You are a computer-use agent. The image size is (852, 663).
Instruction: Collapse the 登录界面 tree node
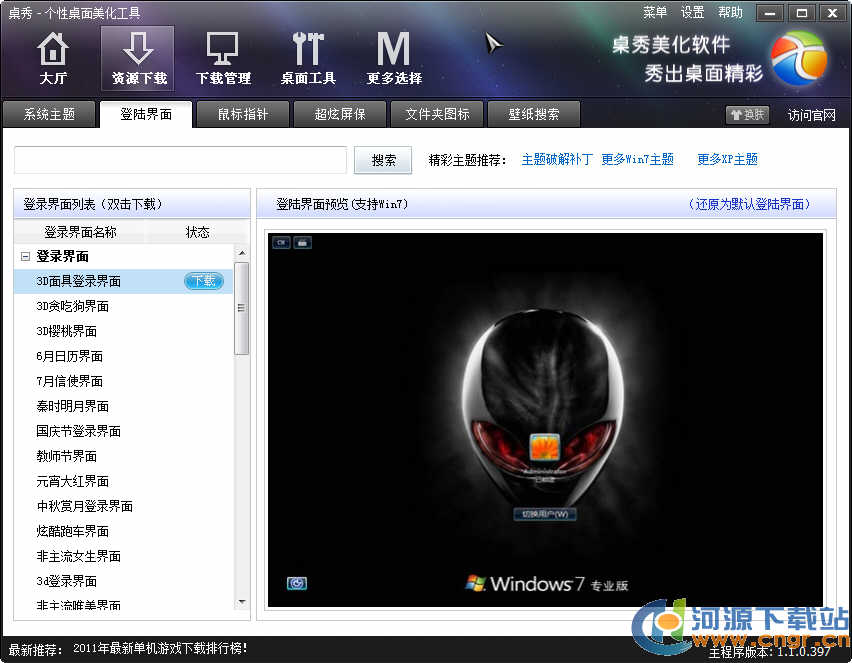coord(25,257)
